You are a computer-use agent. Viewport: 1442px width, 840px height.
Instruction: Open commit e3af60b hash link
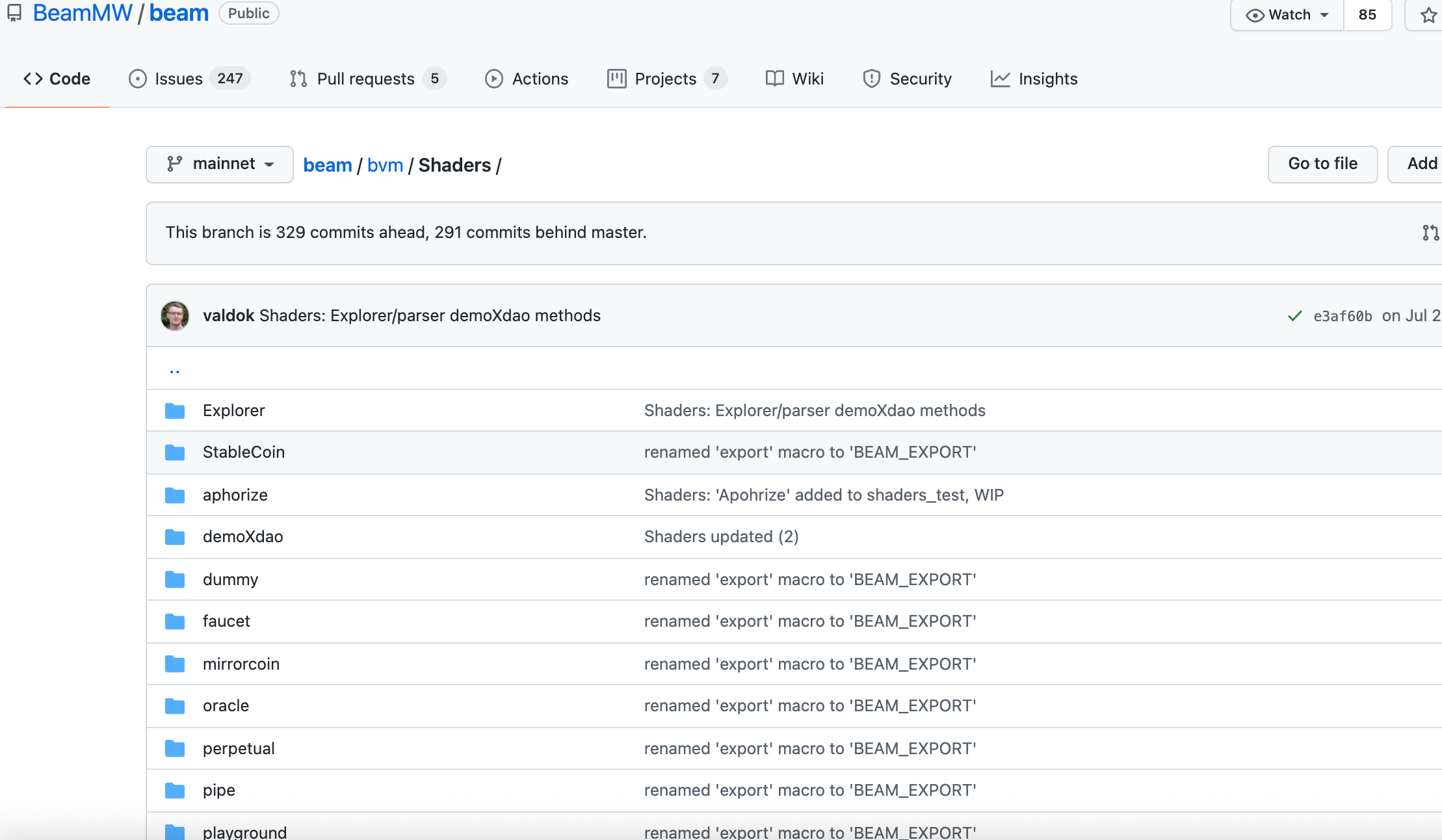(1343, 316)
